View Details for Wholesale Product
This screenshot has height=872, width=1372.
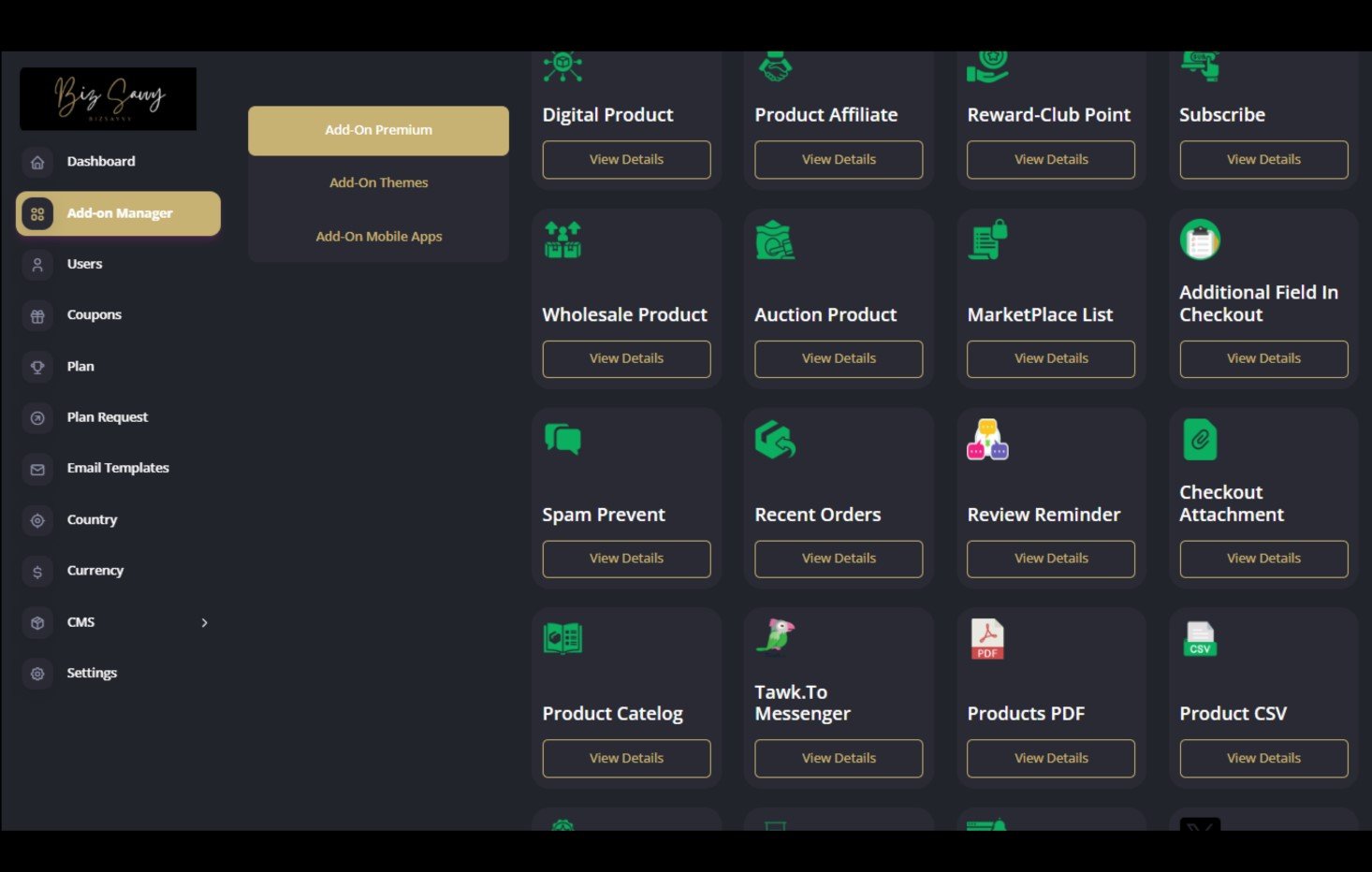point(626,359)
